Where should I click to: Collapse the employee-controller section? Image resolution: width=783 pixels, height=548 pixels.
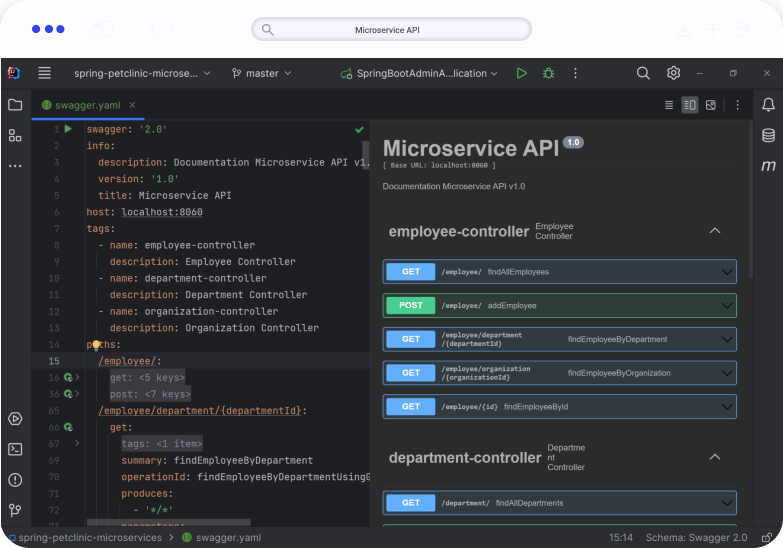point(715,231)
